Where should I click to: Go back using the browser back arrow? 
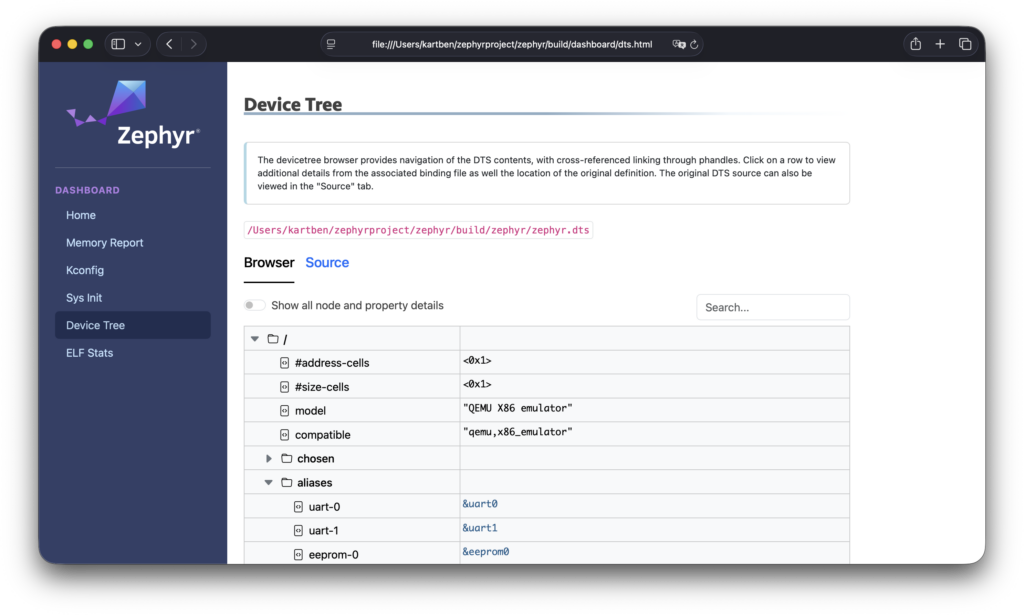pyautogui.click(x=169, y=44)
